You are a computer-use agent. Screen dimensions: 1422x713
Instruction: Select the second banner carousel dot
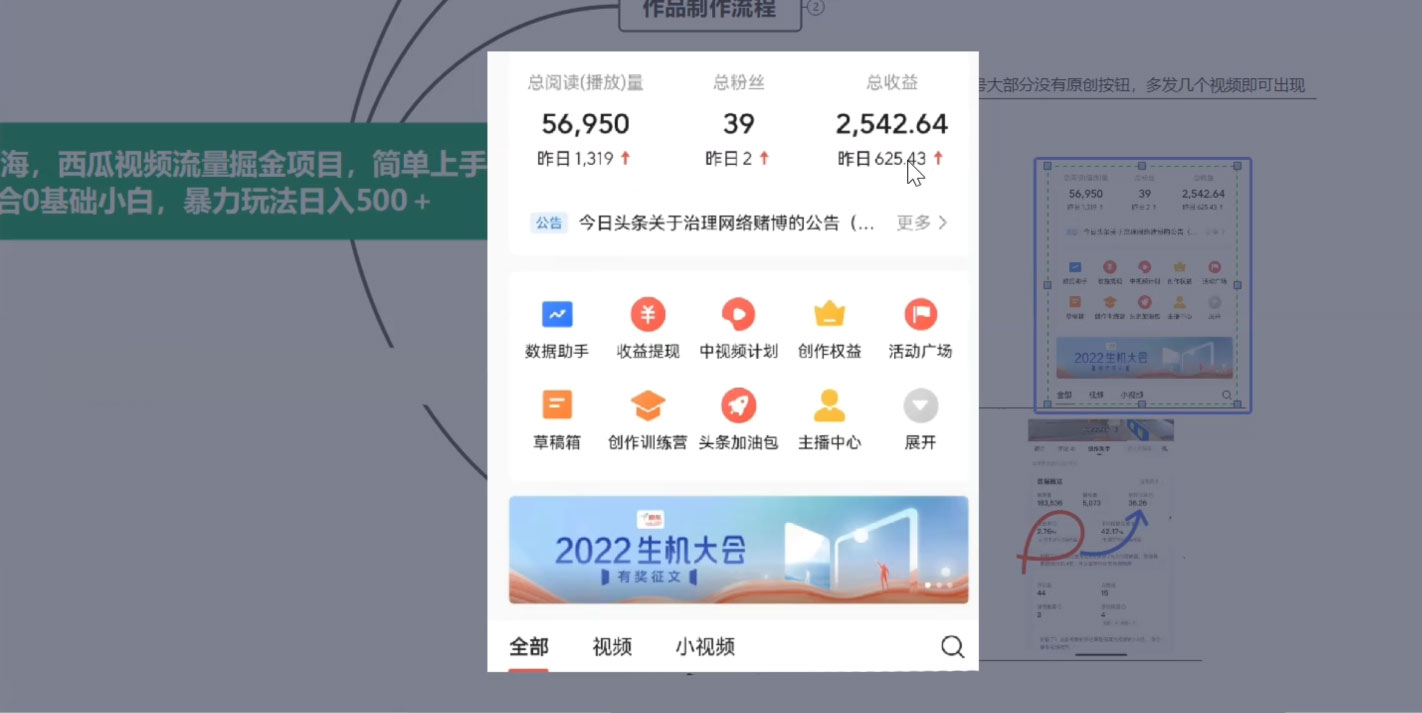[x=937, y=585]
